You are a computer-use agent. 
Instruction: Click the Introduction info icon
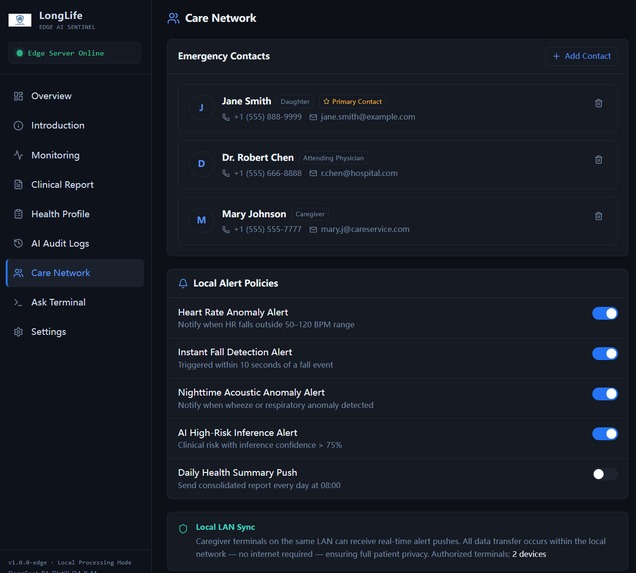click(18, 126)
